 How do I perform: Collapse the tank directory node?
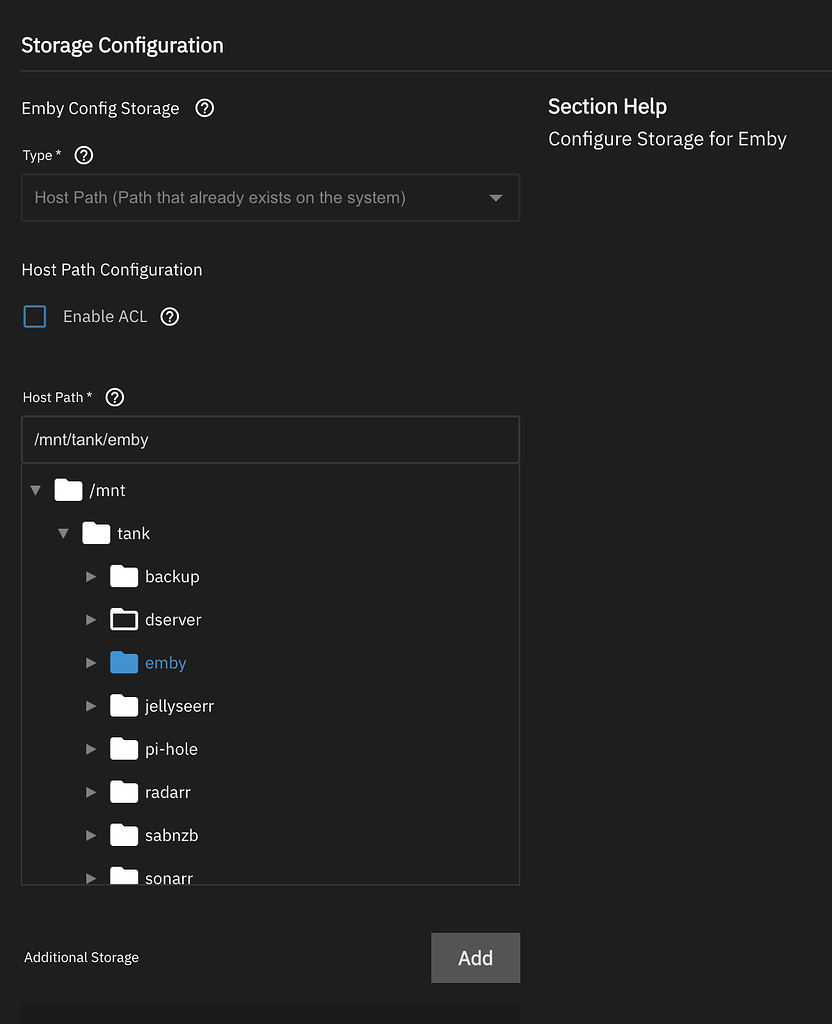point(63,533)
